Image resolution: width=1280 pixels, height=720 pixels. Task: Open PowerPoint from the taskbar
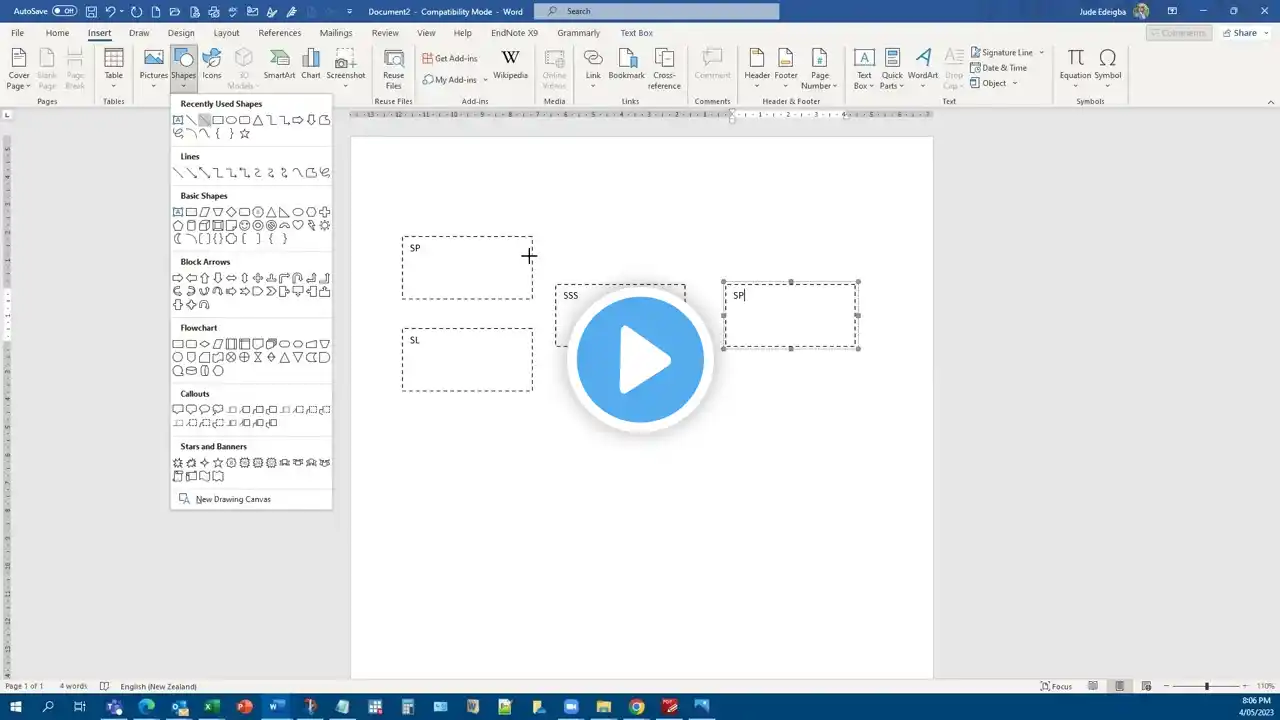[x=244, y=707]
